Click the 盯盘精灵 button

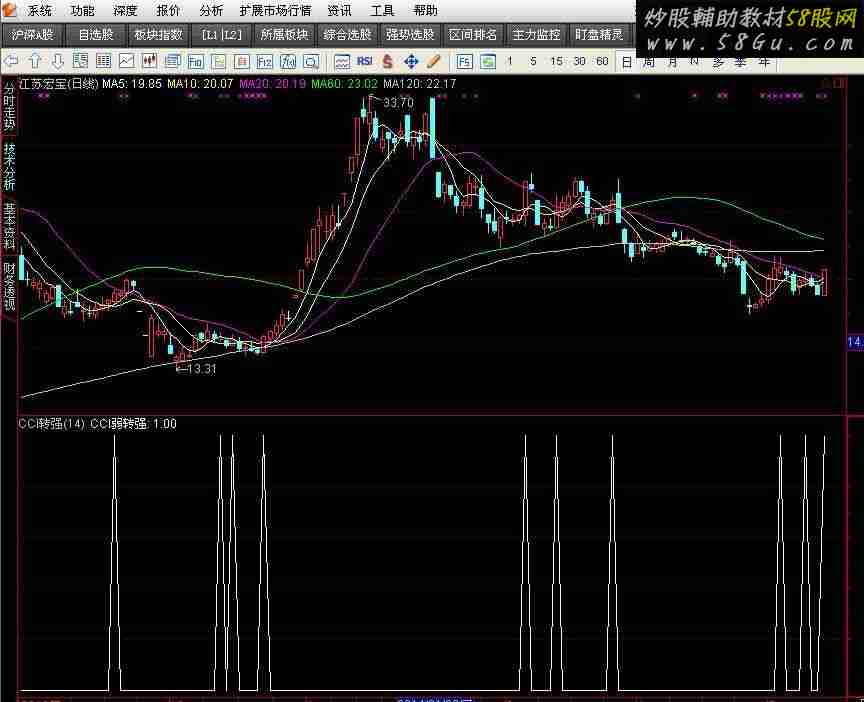599,35
